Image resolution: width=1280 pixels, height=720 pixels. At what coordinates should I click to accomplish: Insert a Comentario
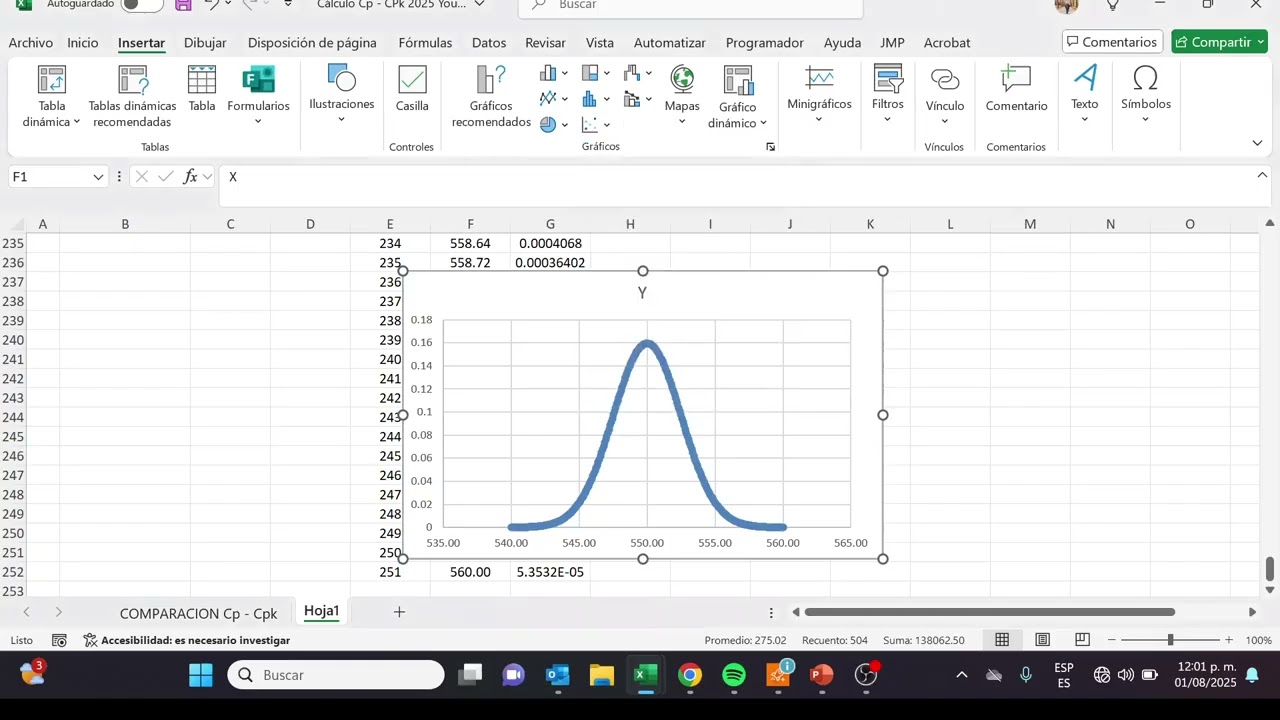pyautogui.click(x=1016, y=90)
